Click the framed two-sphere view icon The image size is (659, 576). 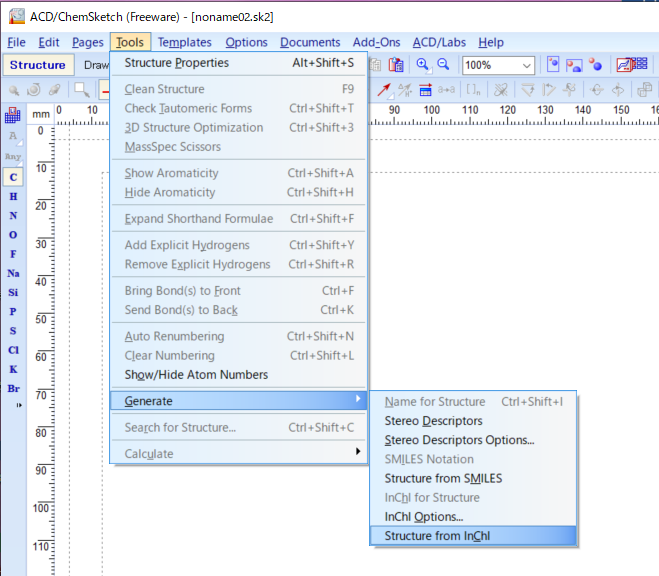click(574, 65)
